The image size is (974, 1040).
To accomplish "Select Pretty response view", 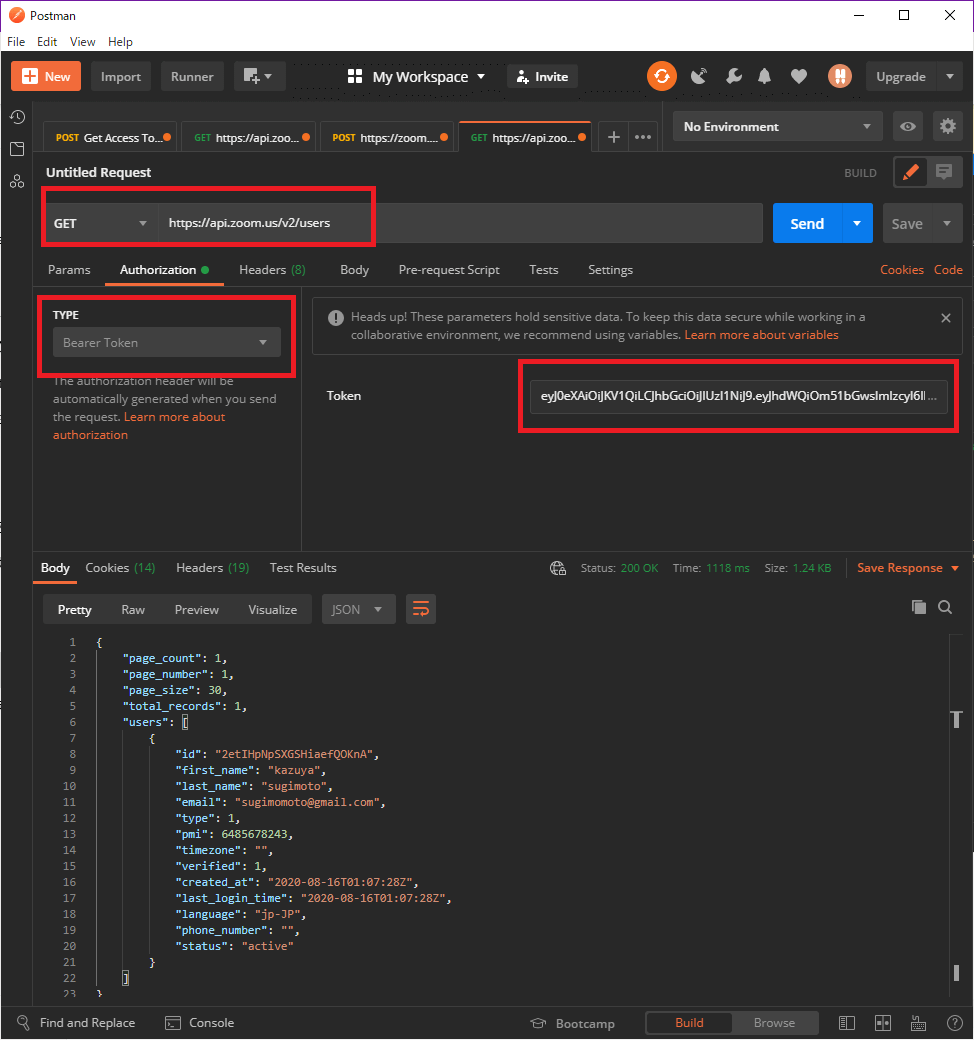I will [74, 610].
